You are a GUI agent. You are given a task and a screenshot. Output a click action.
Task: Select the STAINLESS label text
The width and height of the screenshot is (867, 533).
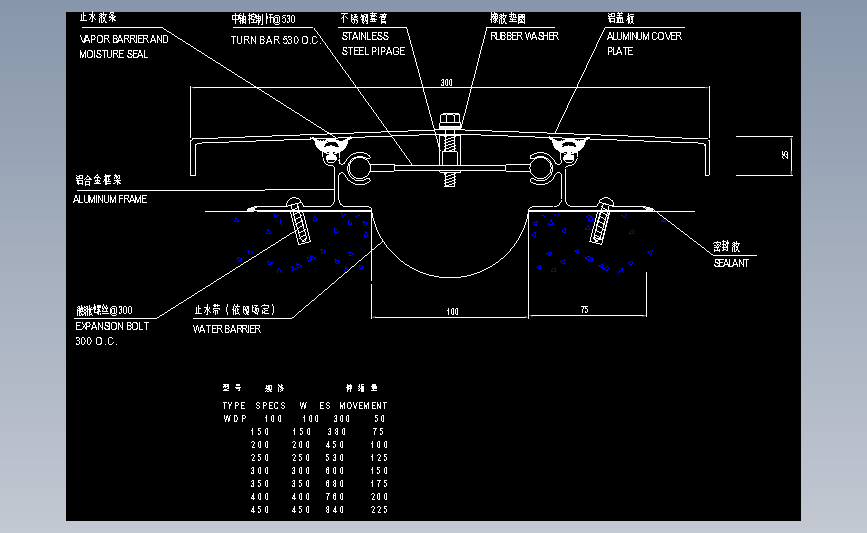click(x=365, y=36)
